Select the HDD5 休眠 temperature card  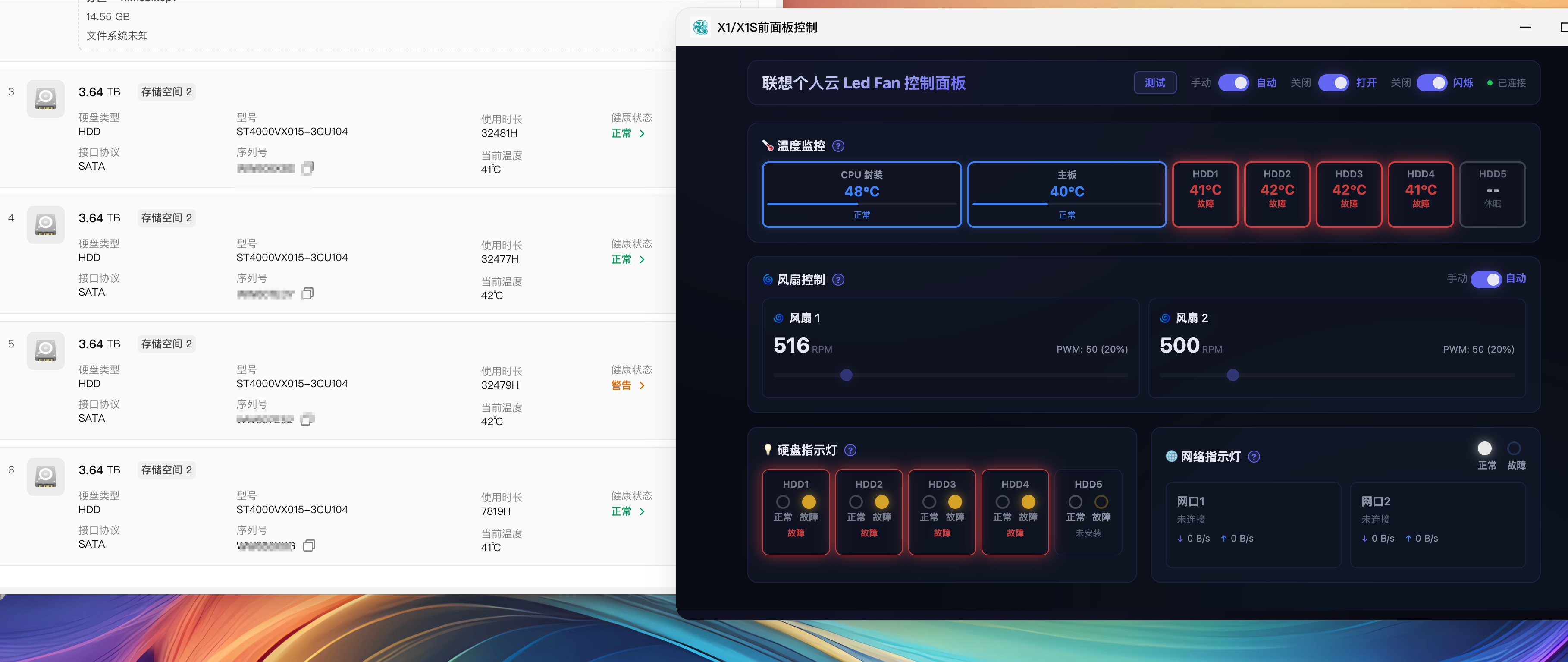tap(1493, 195)
